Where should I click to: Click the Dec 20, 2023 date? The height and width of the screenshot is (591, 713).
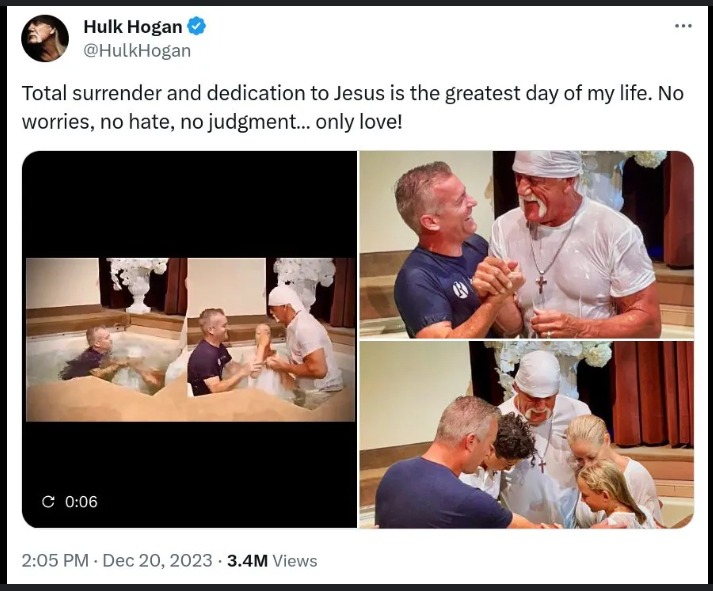(x=157, y=560)
